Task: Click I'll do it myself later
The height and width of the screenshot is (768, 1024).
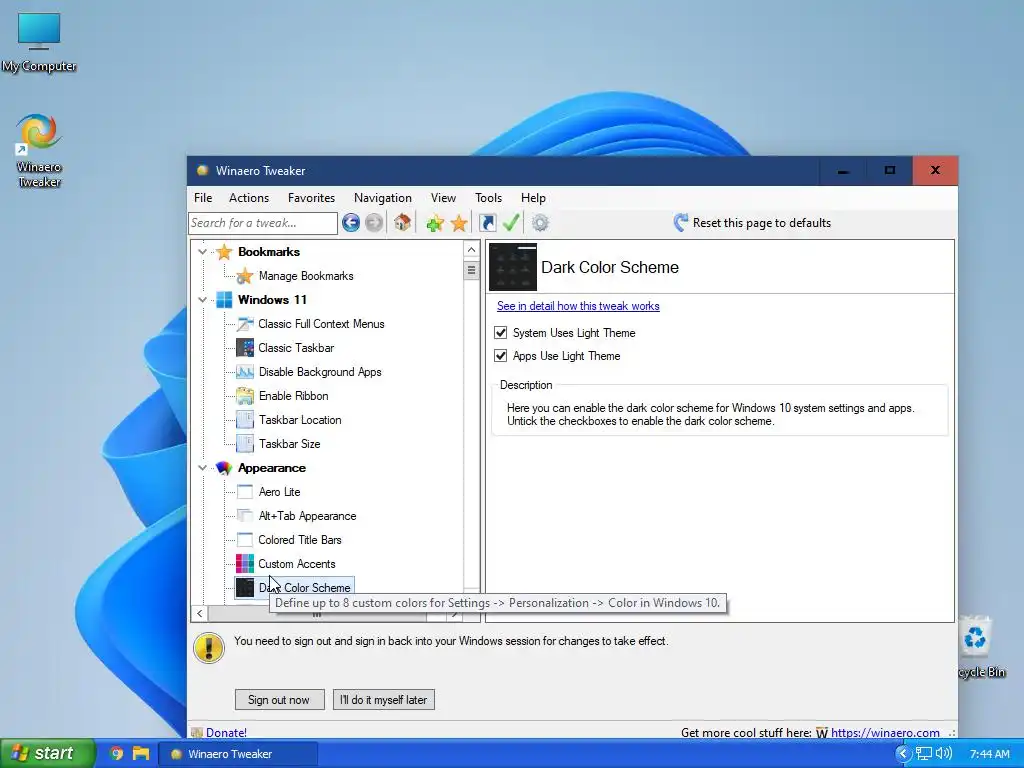Action: point(383,700)
